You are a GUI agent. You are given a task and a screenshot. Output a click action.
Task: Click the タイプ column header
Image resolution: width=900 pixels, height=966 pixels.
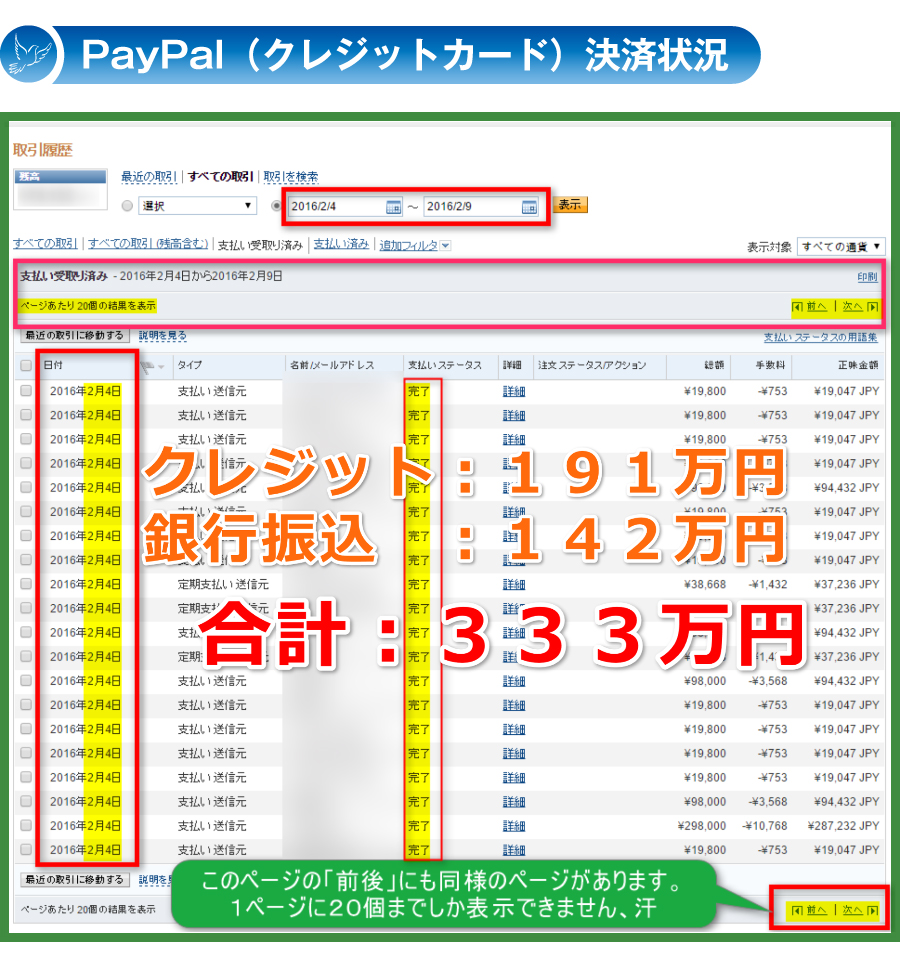(190, 365)
